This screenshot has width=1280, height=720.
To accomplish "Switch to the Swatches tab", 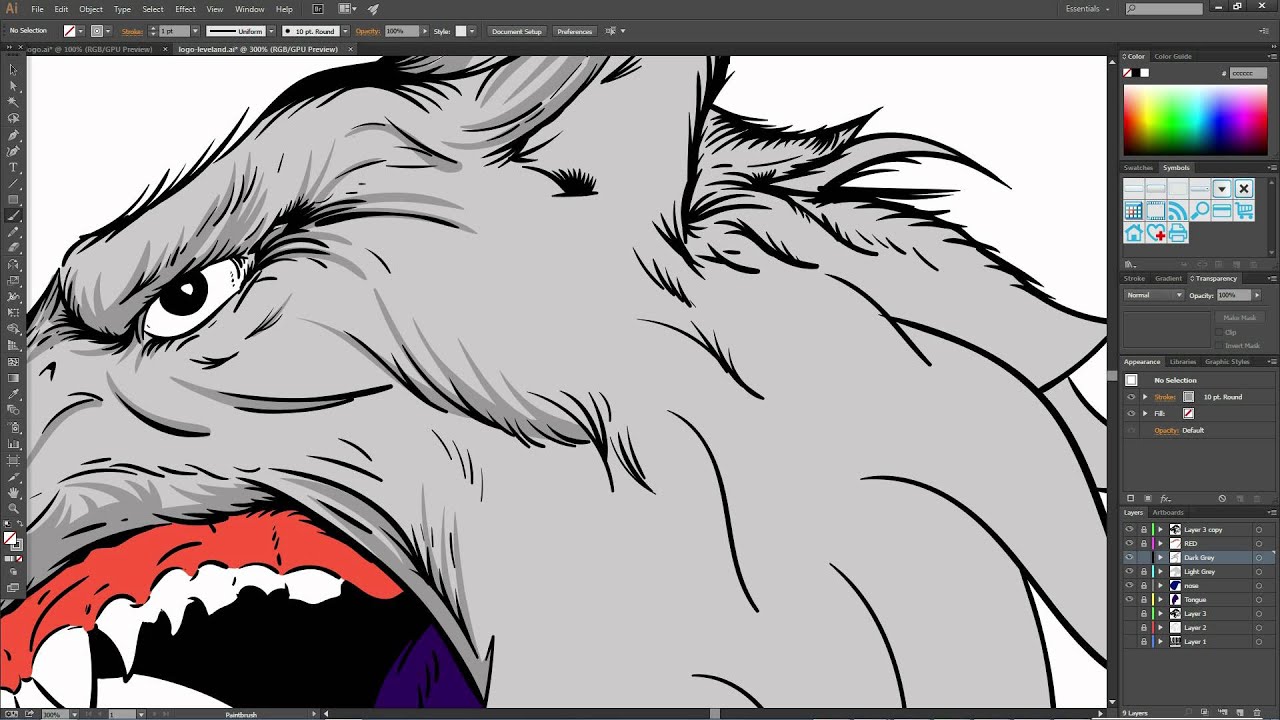I will click(1138, 167).
